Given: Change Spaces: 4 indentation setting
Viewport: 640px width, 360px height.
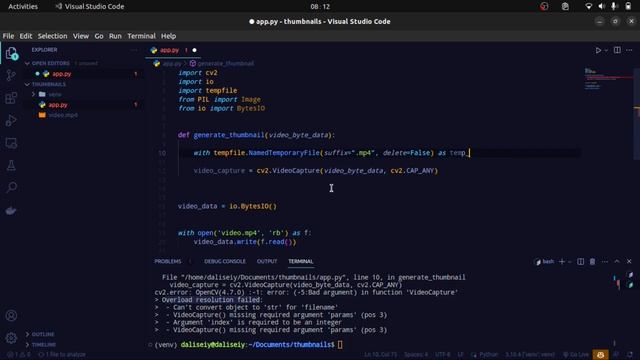Looking at the screenshot, I should point(416,355).
